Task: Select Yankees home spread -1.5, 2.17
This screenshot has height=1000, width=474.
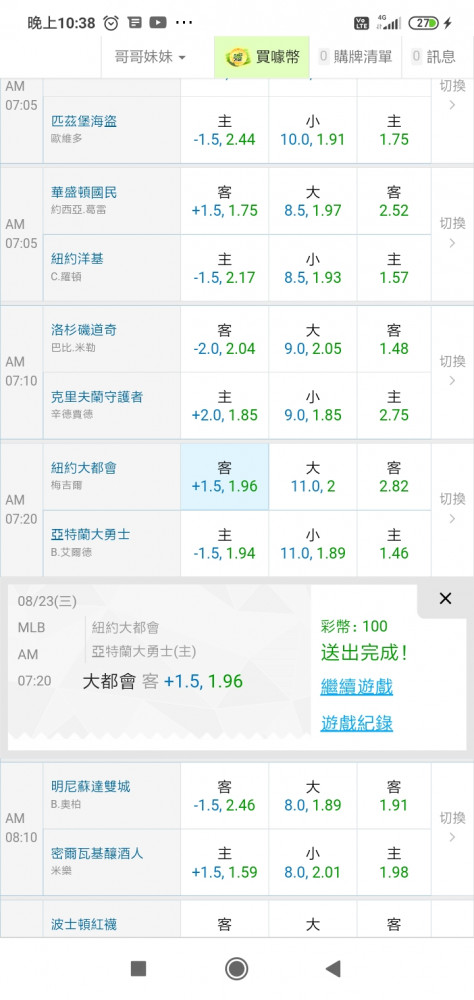Action: (225, 268)
